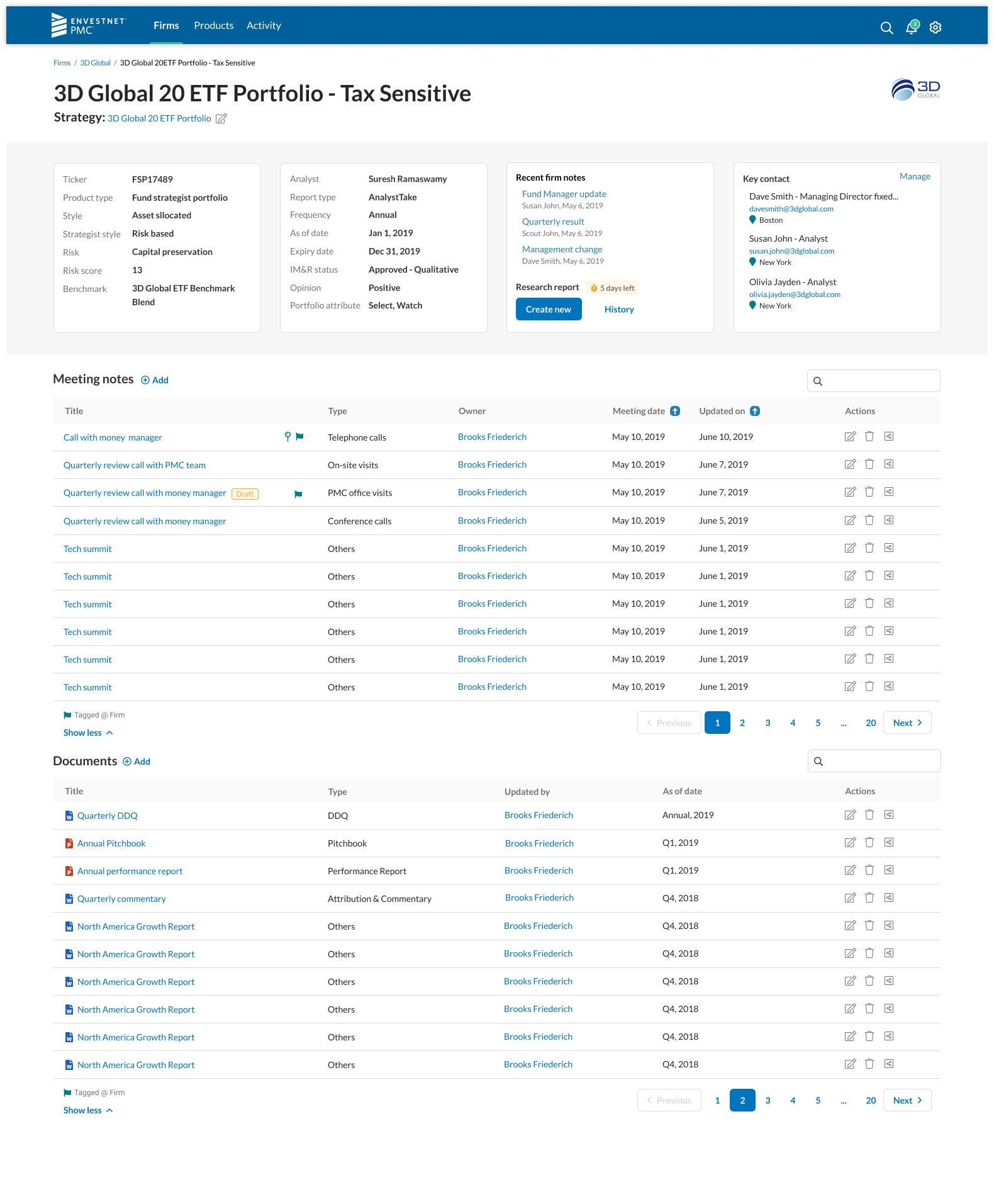994x1204 pixels.
Task: Manage key contacts
Action: tap(915, 176)
